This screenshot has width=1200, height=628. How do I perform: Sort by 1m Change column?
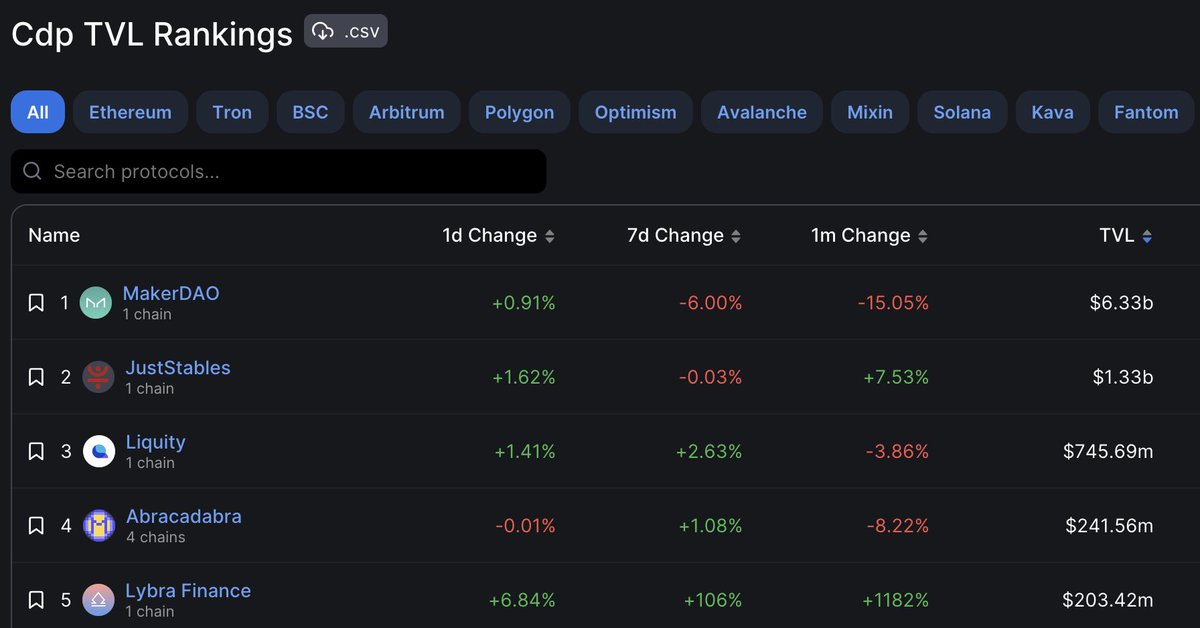click(869, 236)
